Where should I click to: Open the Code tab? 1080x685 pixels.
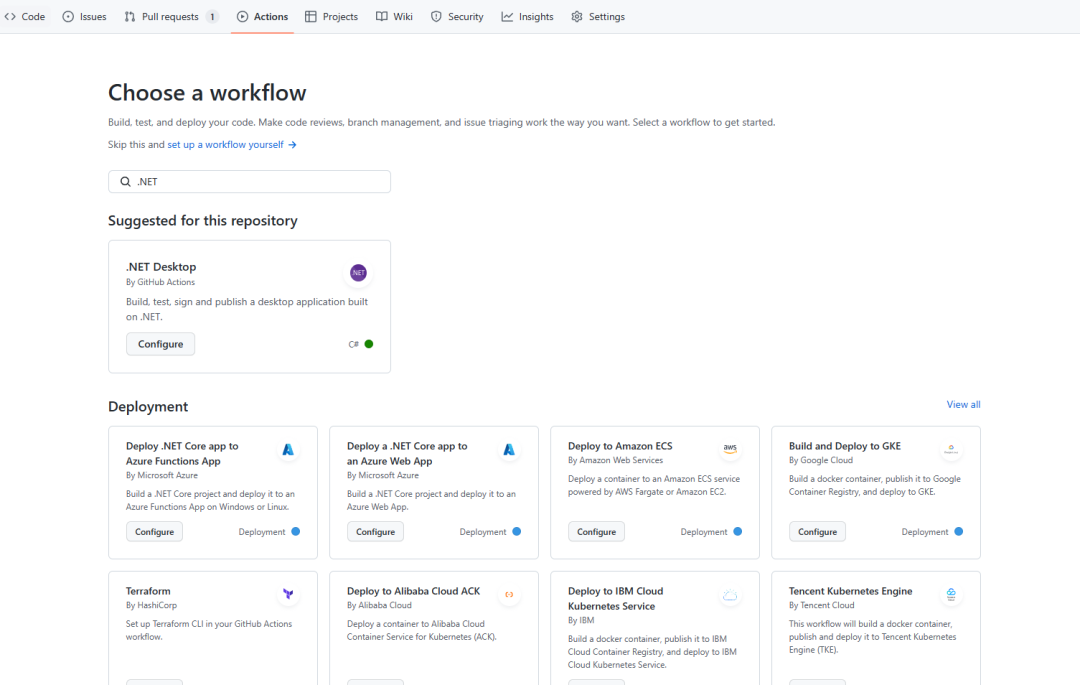pyautogui.click(x=25, y=17)
